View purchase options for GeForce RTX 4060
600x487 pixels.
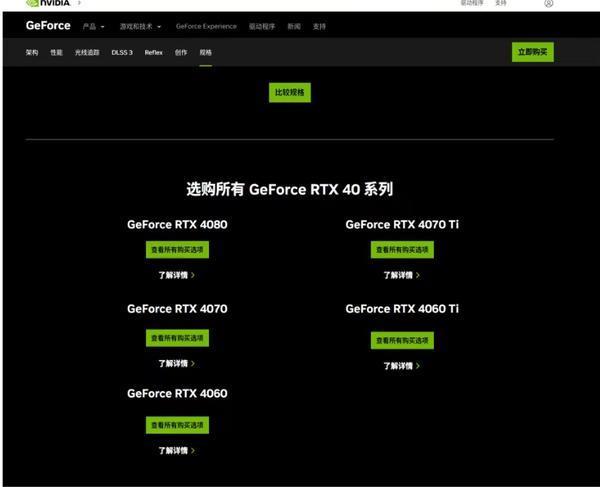[177, 425]
